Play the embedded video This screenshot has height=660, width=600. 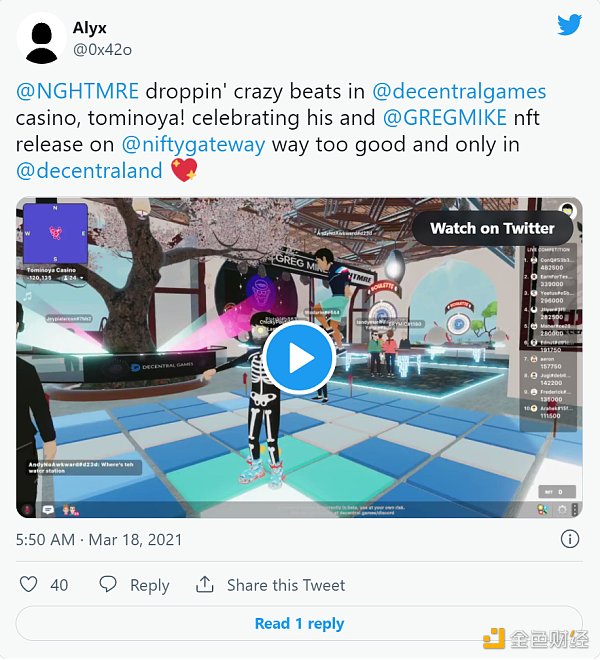(300, 358)
